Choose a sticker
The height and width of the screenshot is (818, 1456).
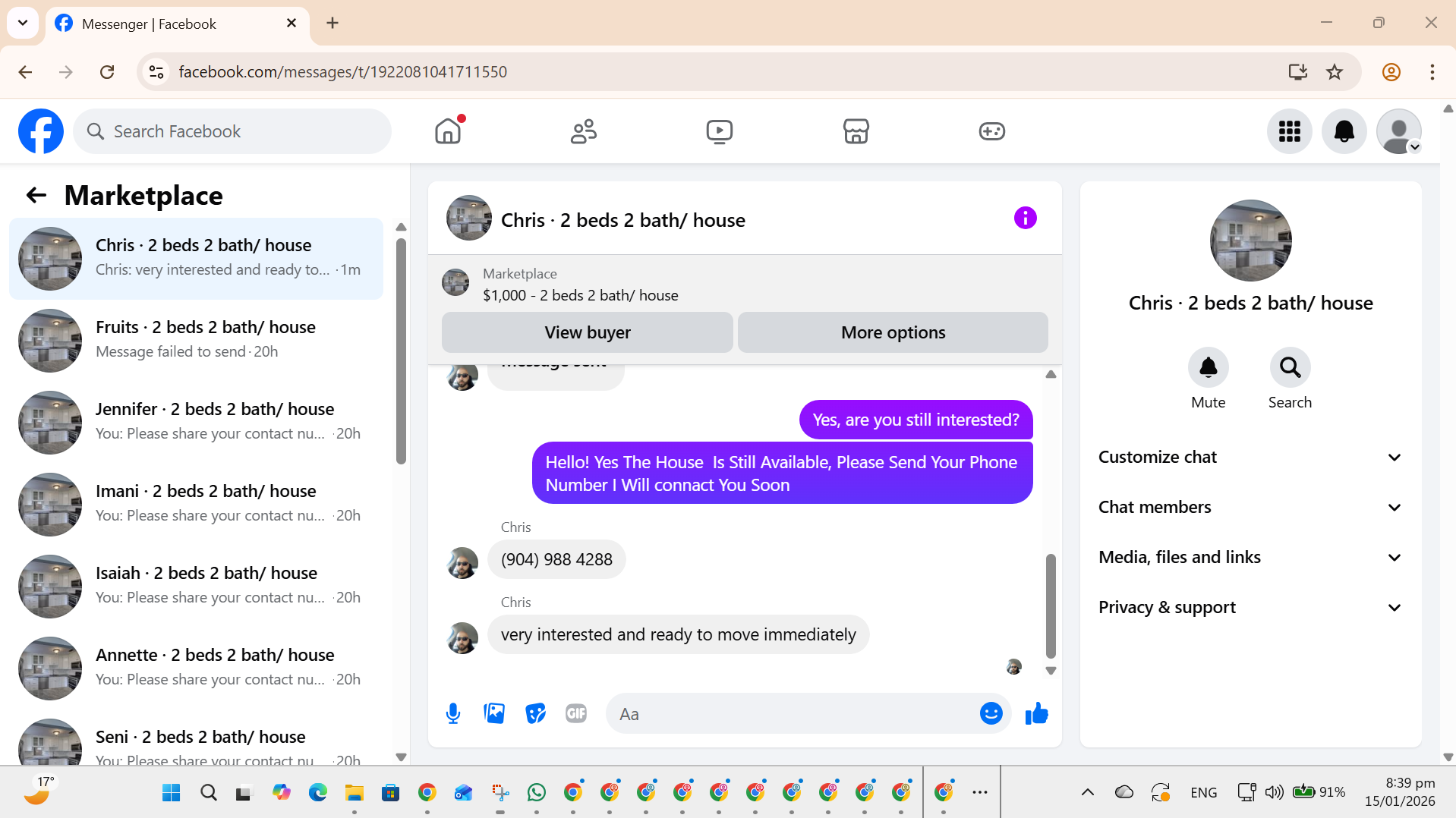coord(535,713)
